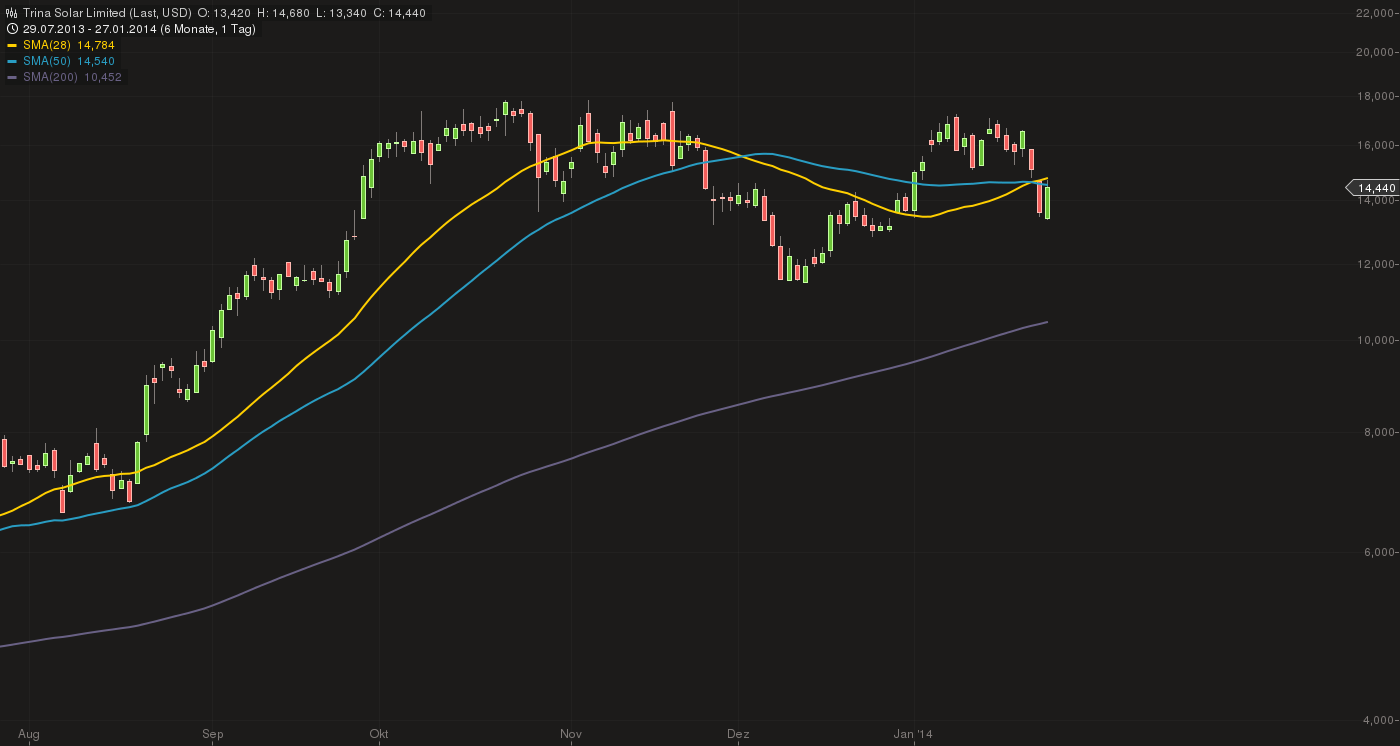Click the Okt label on the time axis

click(x=379, y=735)
